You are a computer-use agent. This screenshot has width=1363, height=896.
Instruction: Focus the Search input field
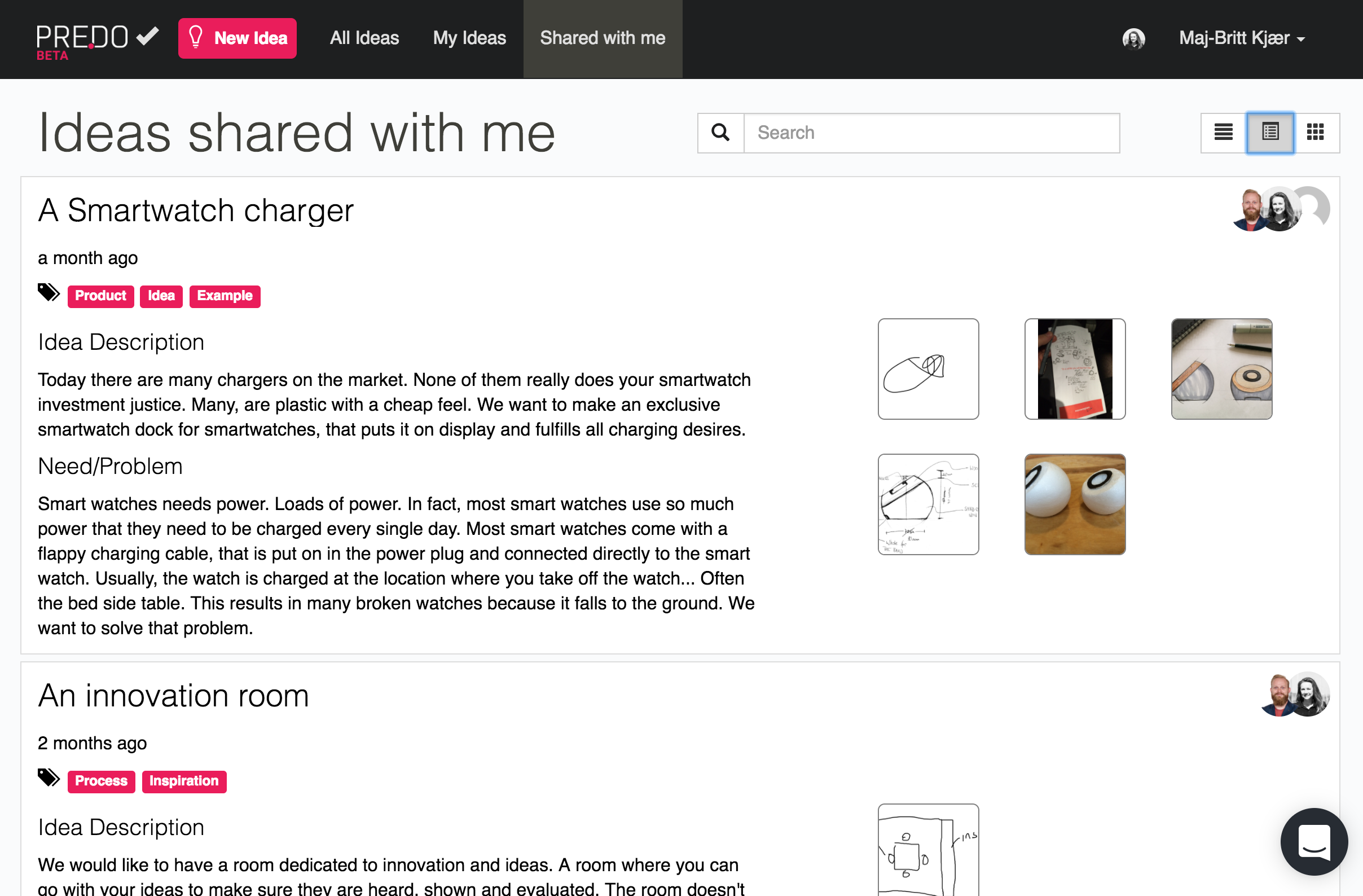point(932,133)
